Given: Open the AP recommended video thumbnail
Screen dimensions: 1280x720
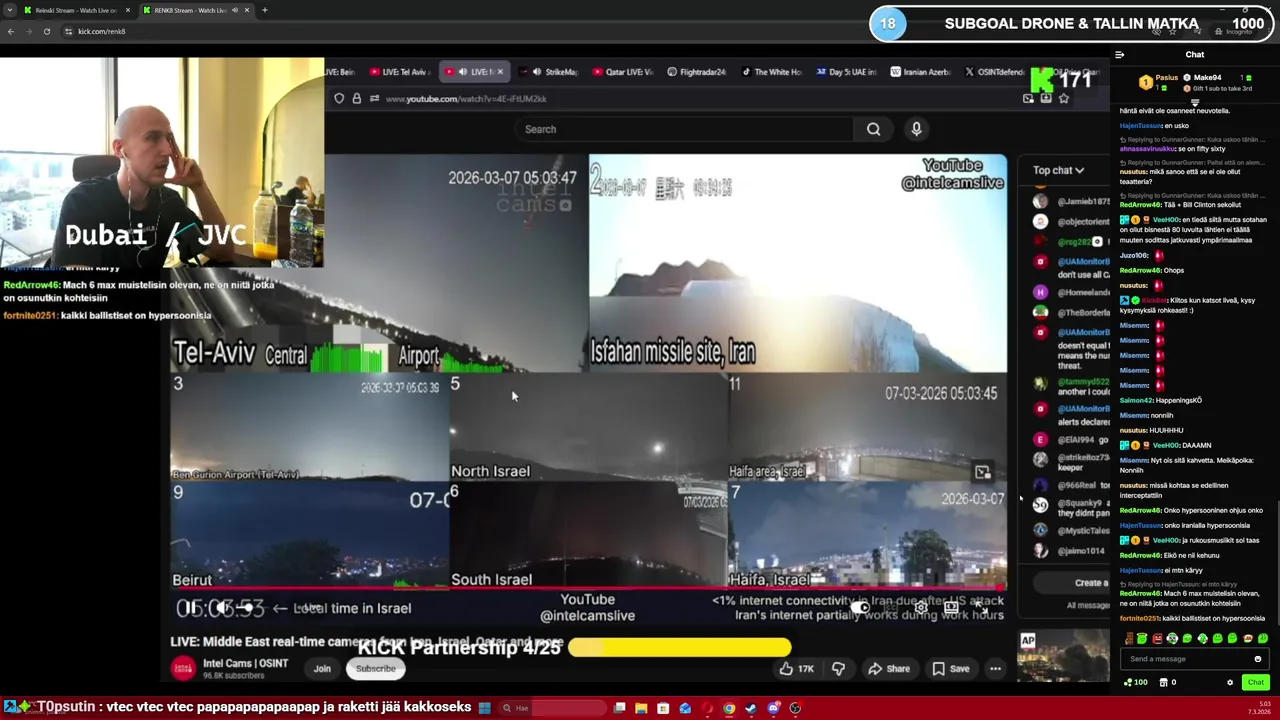Looking at the screenshot, I should 1063,656.
